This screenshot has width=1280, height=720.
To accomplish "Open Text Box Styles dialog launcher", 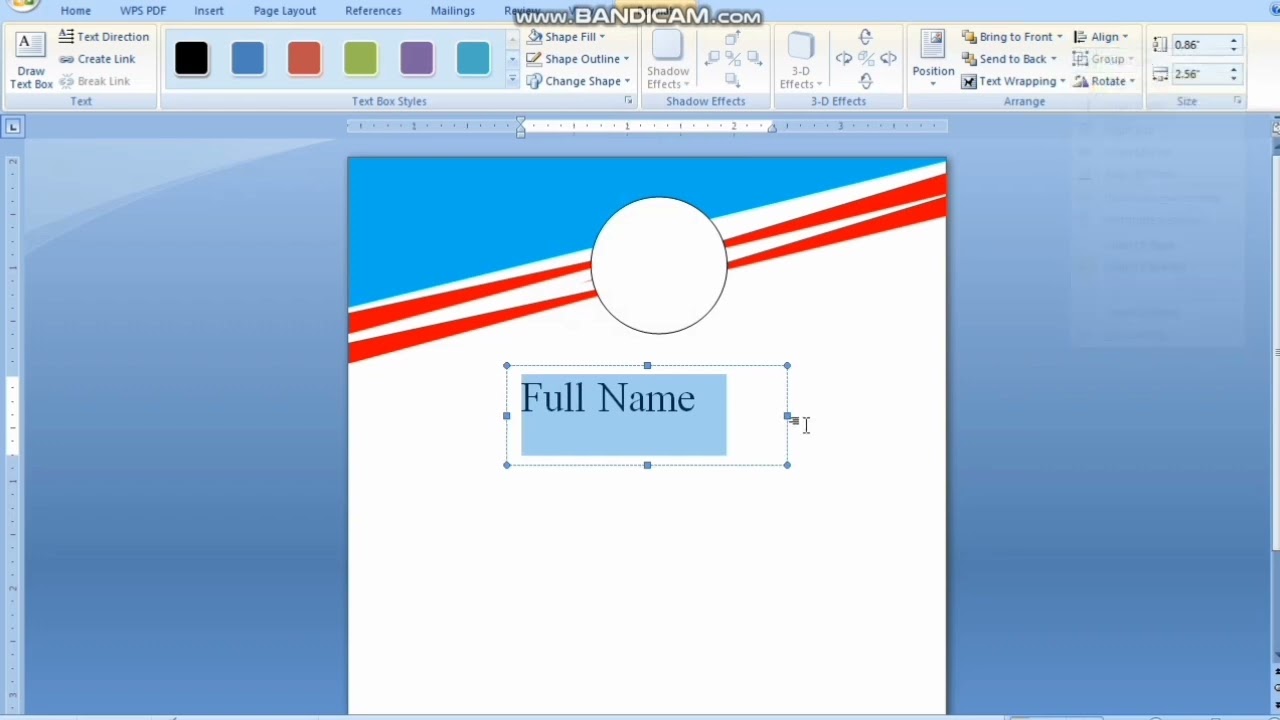I will click(x=628, y=101).
